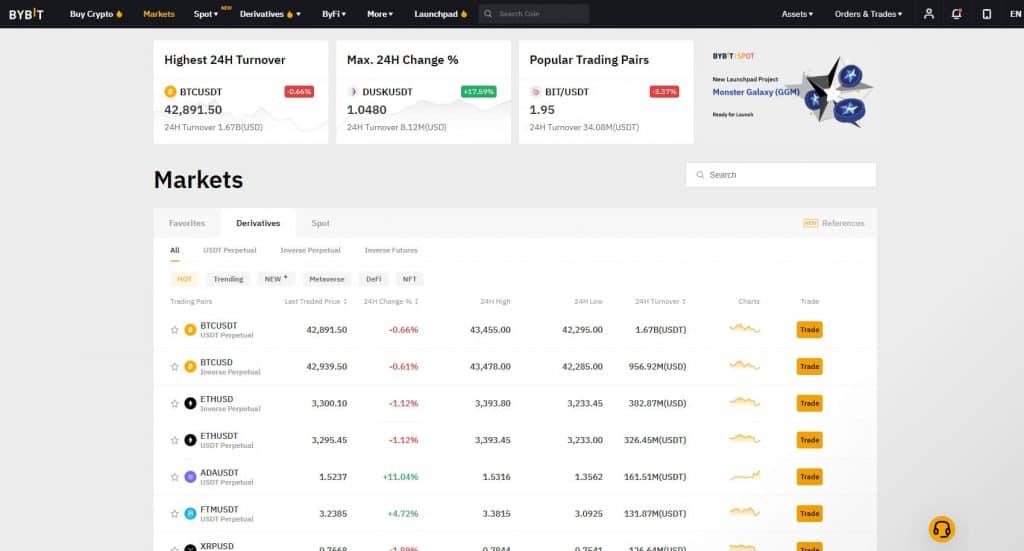1024x551 pixels.
Task: Enable the Trending filter chip
Action: (228, 279)
